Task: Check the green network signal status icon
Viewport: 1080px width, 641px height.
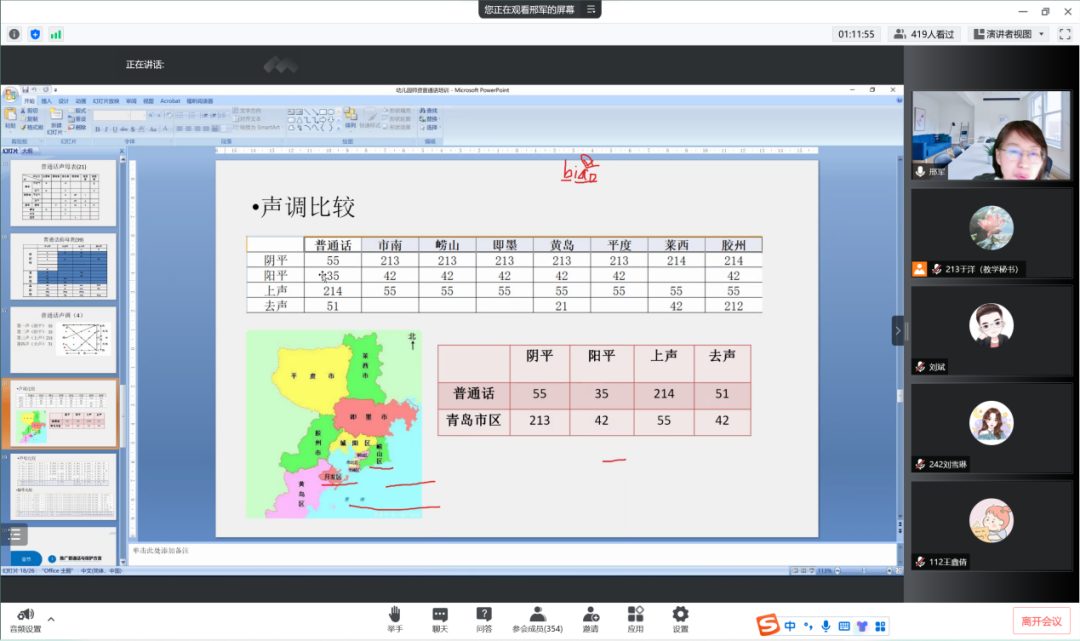Action: click(56, 34)
